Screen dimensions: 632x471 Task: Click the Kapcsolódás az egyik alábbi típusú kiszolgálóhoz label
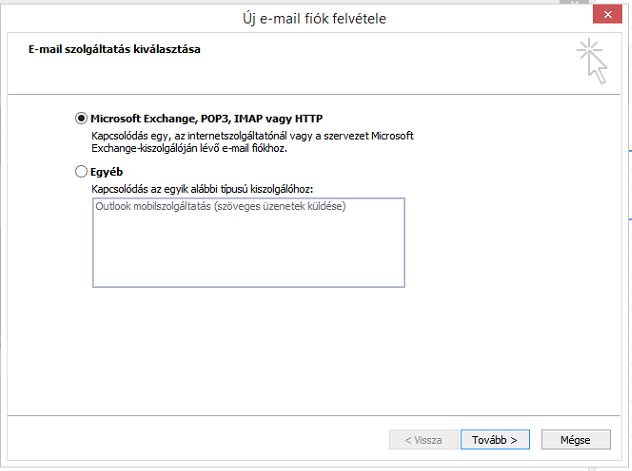pos(202,189)
